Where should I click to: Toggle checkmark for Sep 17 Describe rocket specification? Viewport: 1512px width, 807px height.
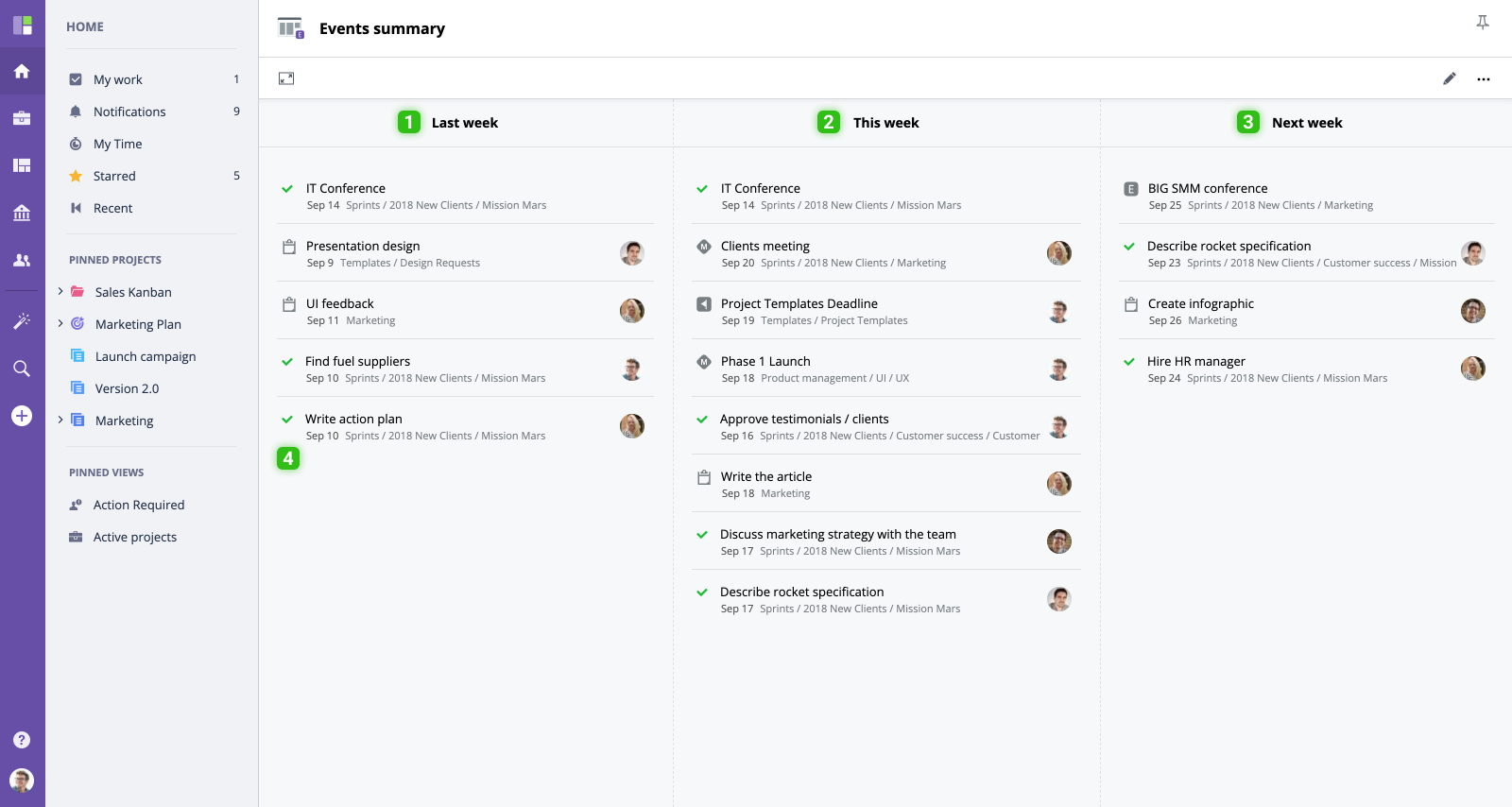[x=702, y=592]
